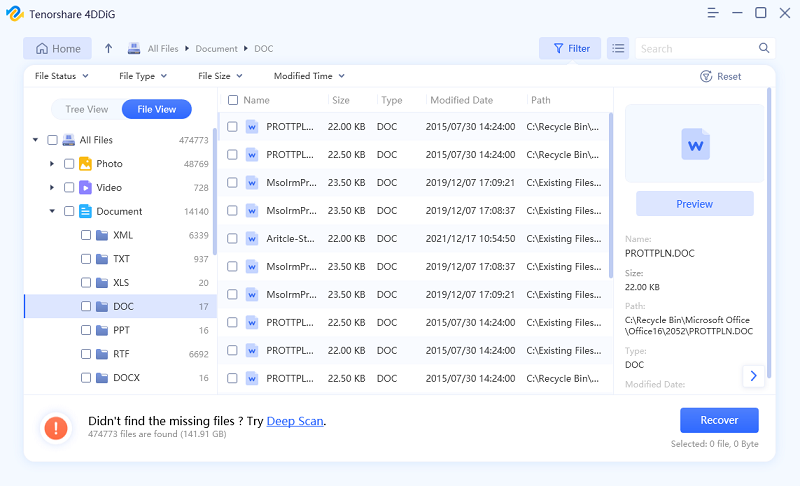The height and width of the screenshot is (486, 800).
Task: Click the file list vertical scrollbar
Action: [x=611, y=195]
